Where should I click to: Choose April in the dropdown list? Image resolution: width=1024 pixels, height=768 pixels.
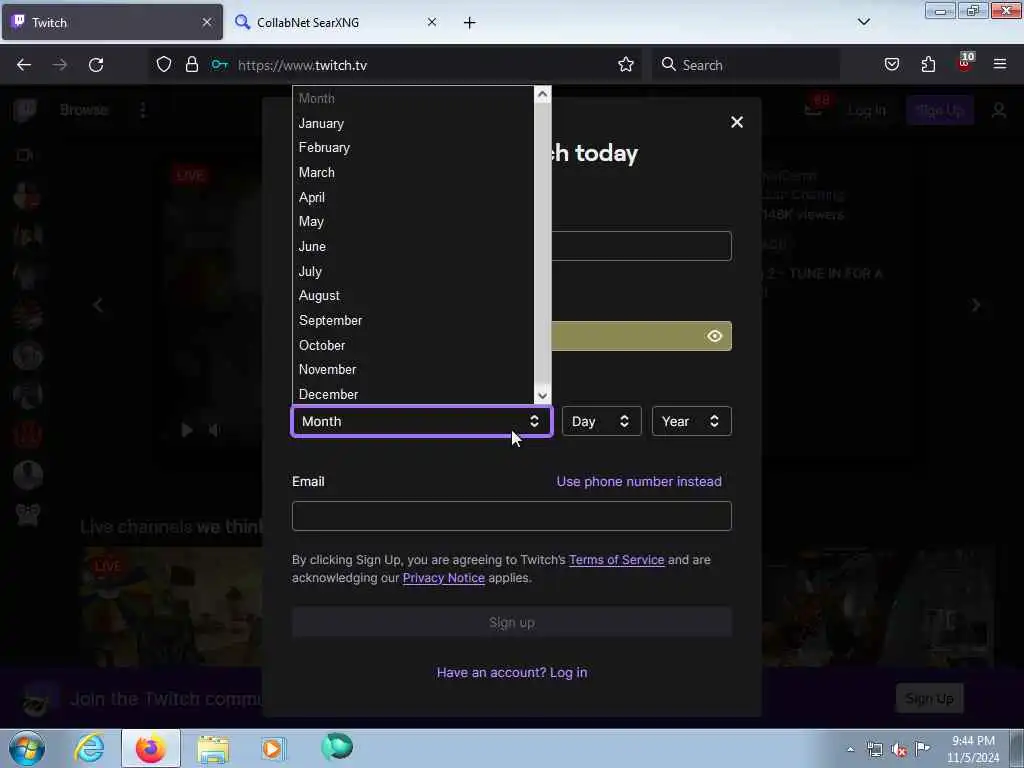coord(413,197)
